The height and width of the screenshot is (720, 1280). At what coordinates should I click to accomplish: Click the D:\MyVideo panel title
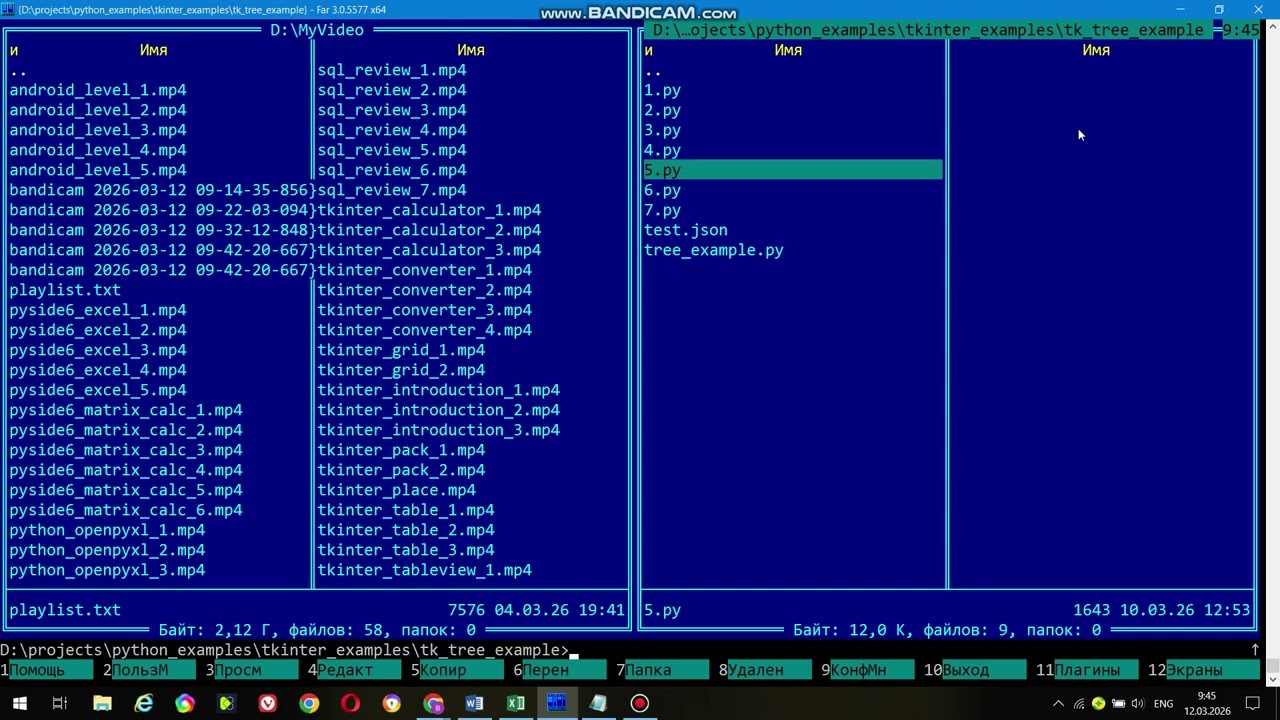click(x=317, y=30)
